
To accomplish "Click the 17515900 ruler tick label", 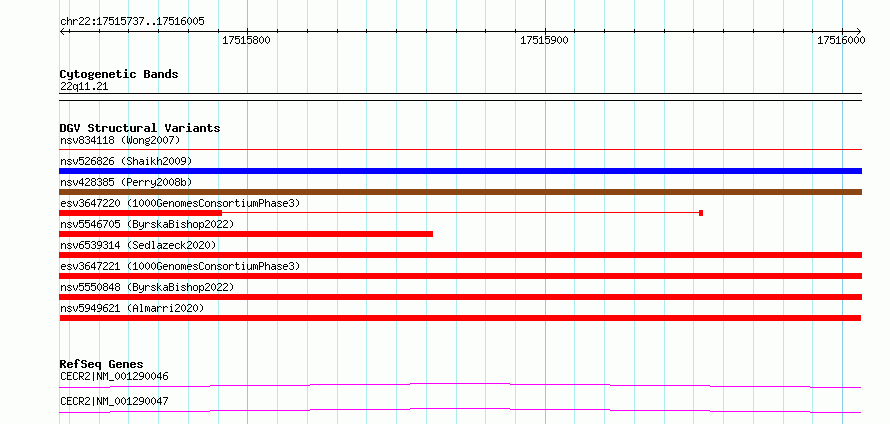I will pyautogui.click(x=544, y=40).
